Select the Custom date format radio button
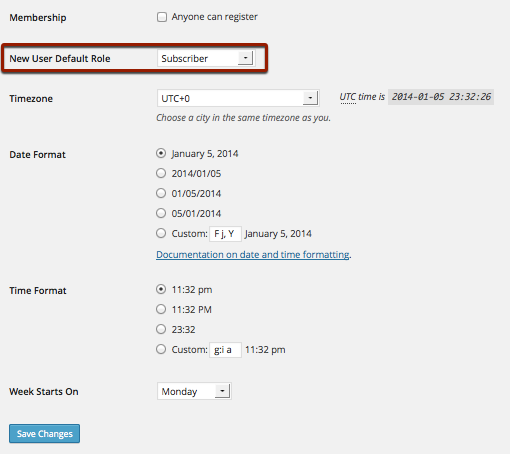The width and height of the screenshot is (510, 454). [x=161, y=233]
